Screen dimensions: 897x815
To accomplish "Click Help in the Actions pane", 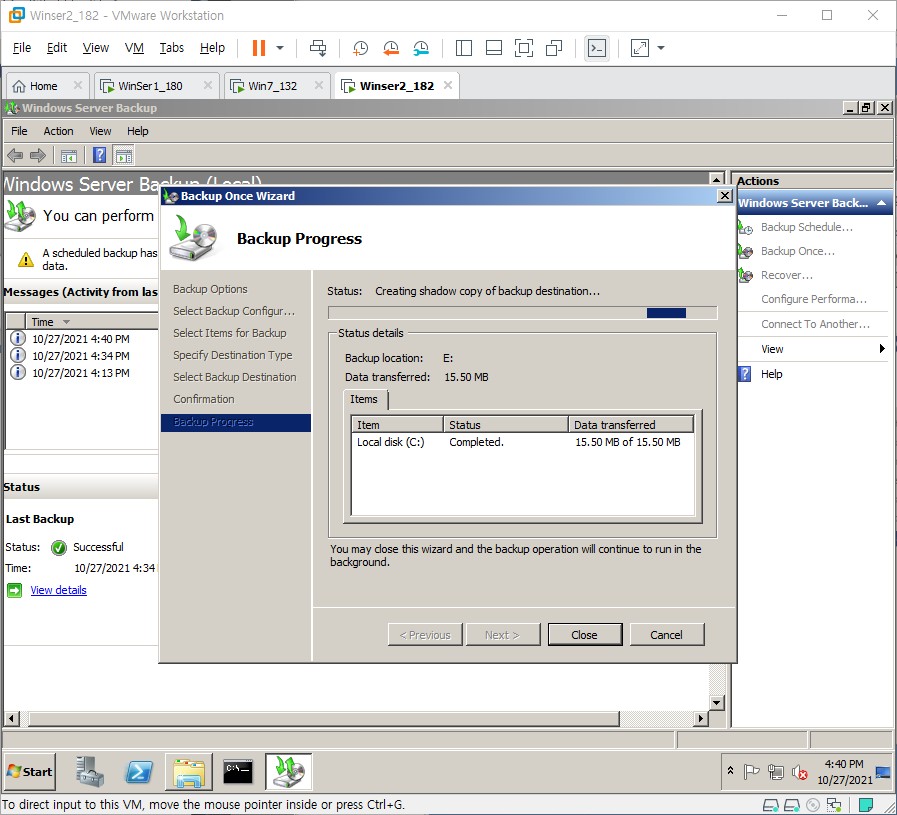I will coord(771,374).
